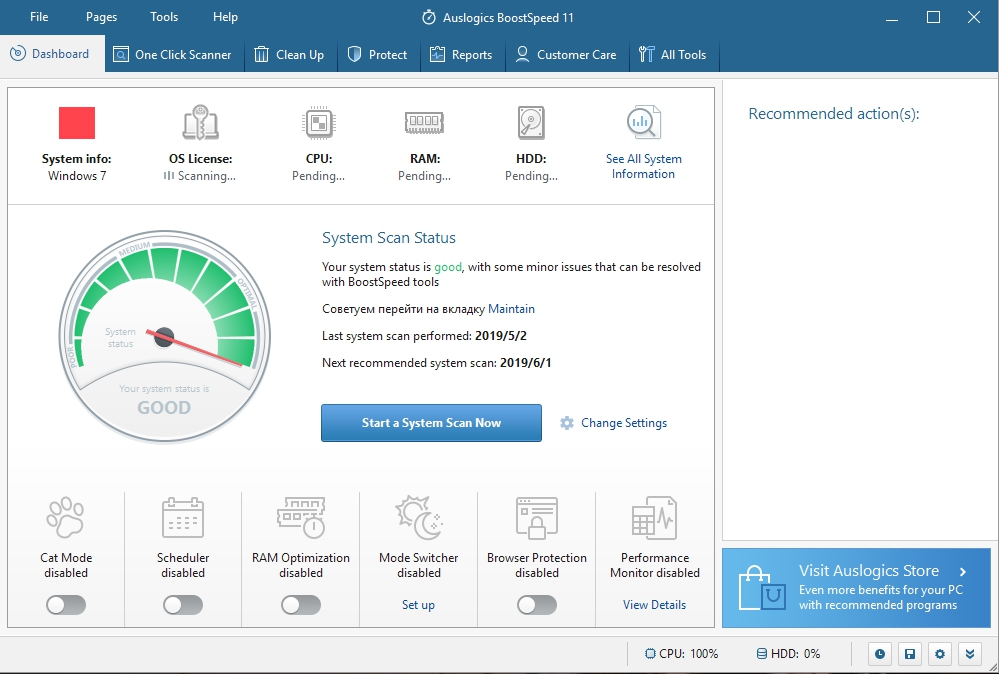The image size is (999, 674).
Task: Click the next scan date 2019/6/1
Action: [x=526, y=362]
